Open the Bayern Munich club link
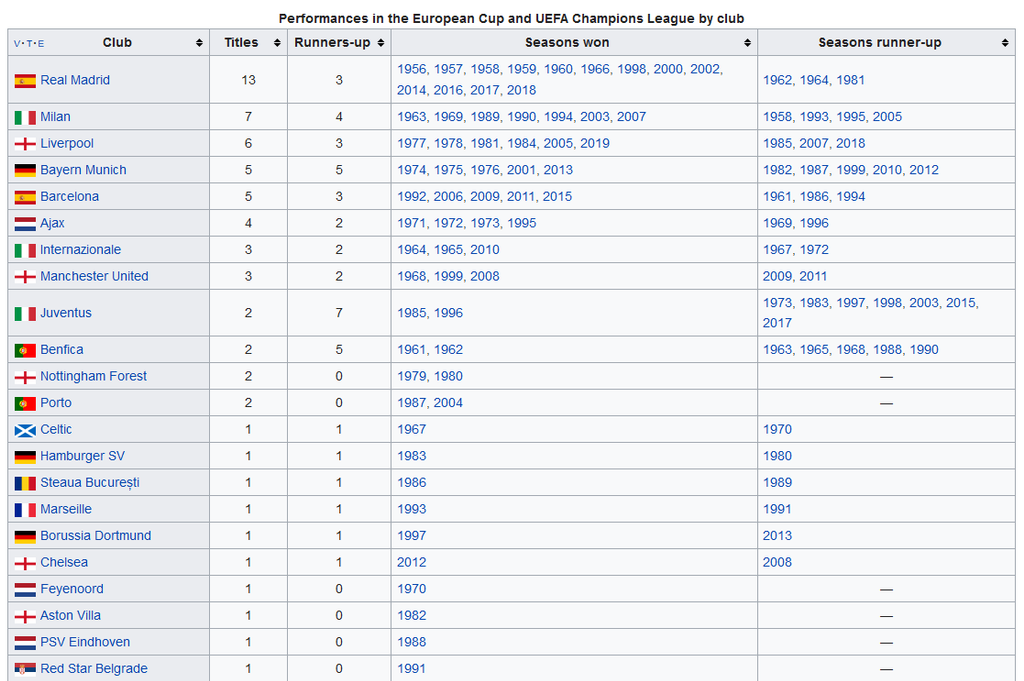 click(x=84, y=170)
